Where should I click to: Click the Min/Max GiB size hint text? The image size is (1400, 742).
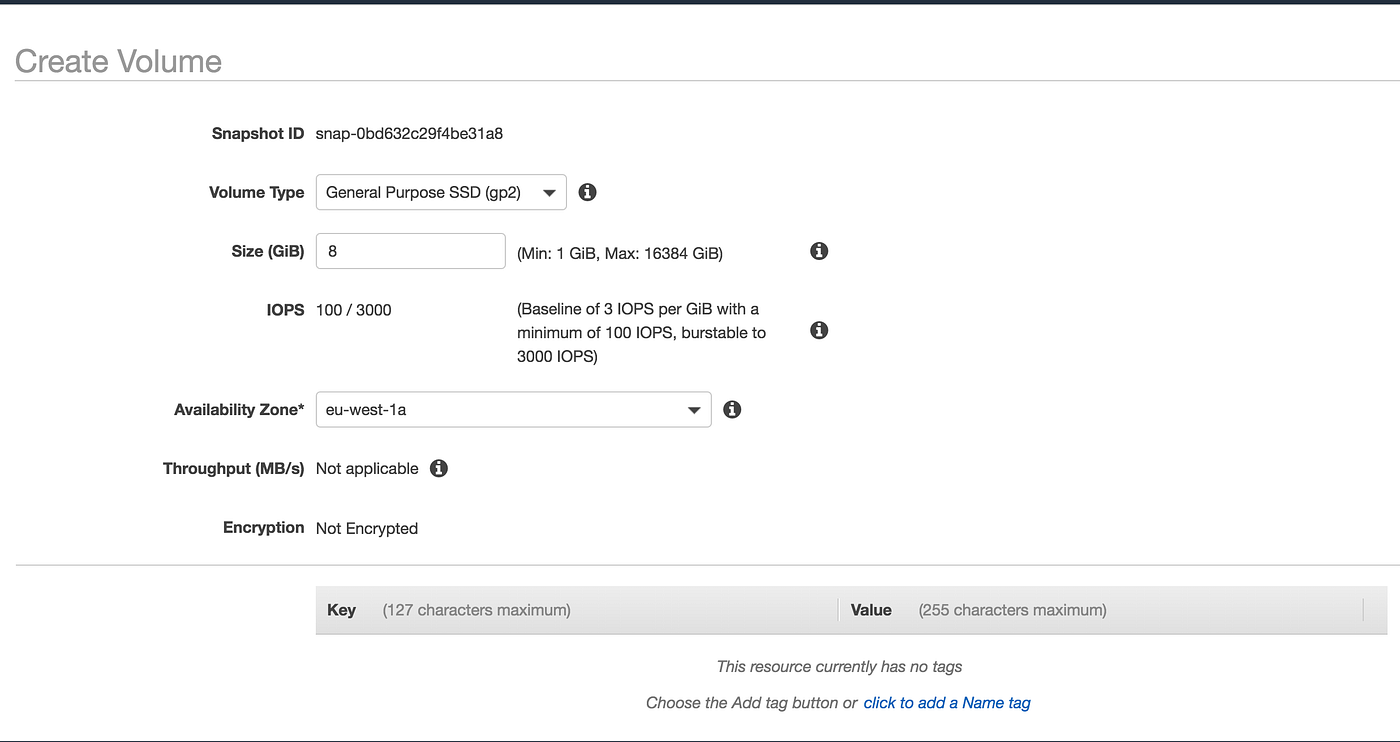620,253
